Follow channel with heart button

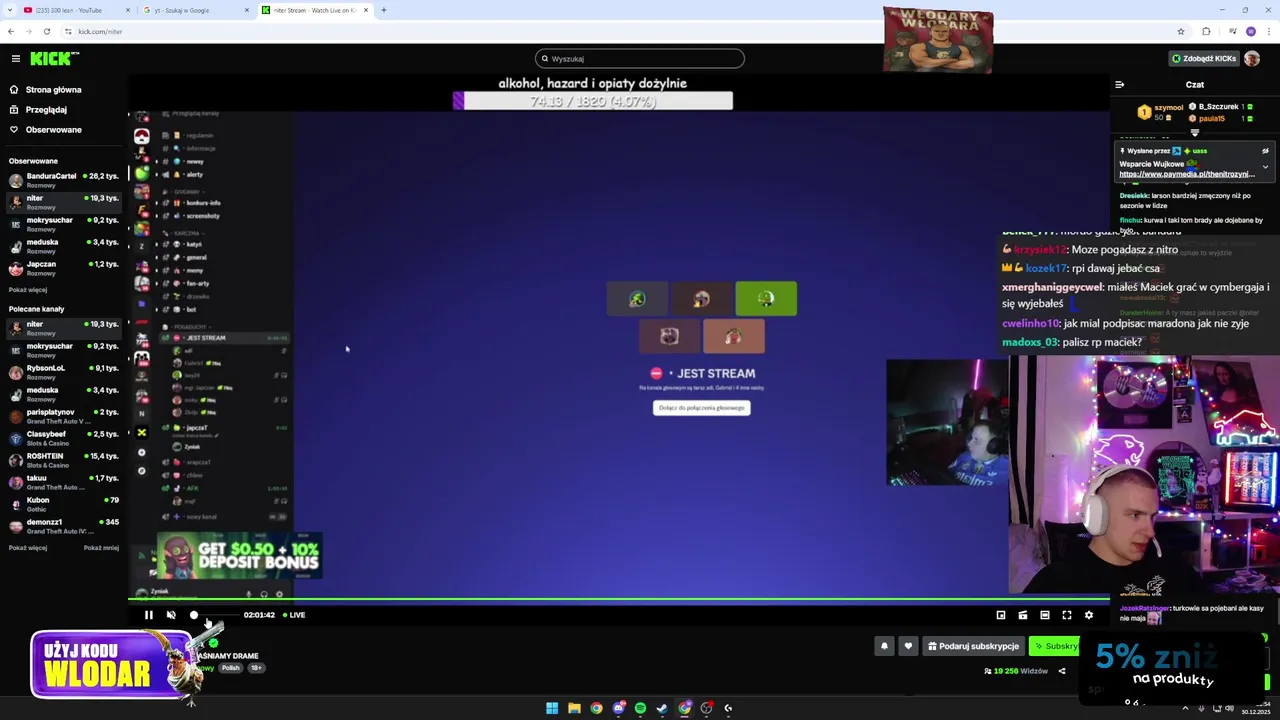coord(908,646)
